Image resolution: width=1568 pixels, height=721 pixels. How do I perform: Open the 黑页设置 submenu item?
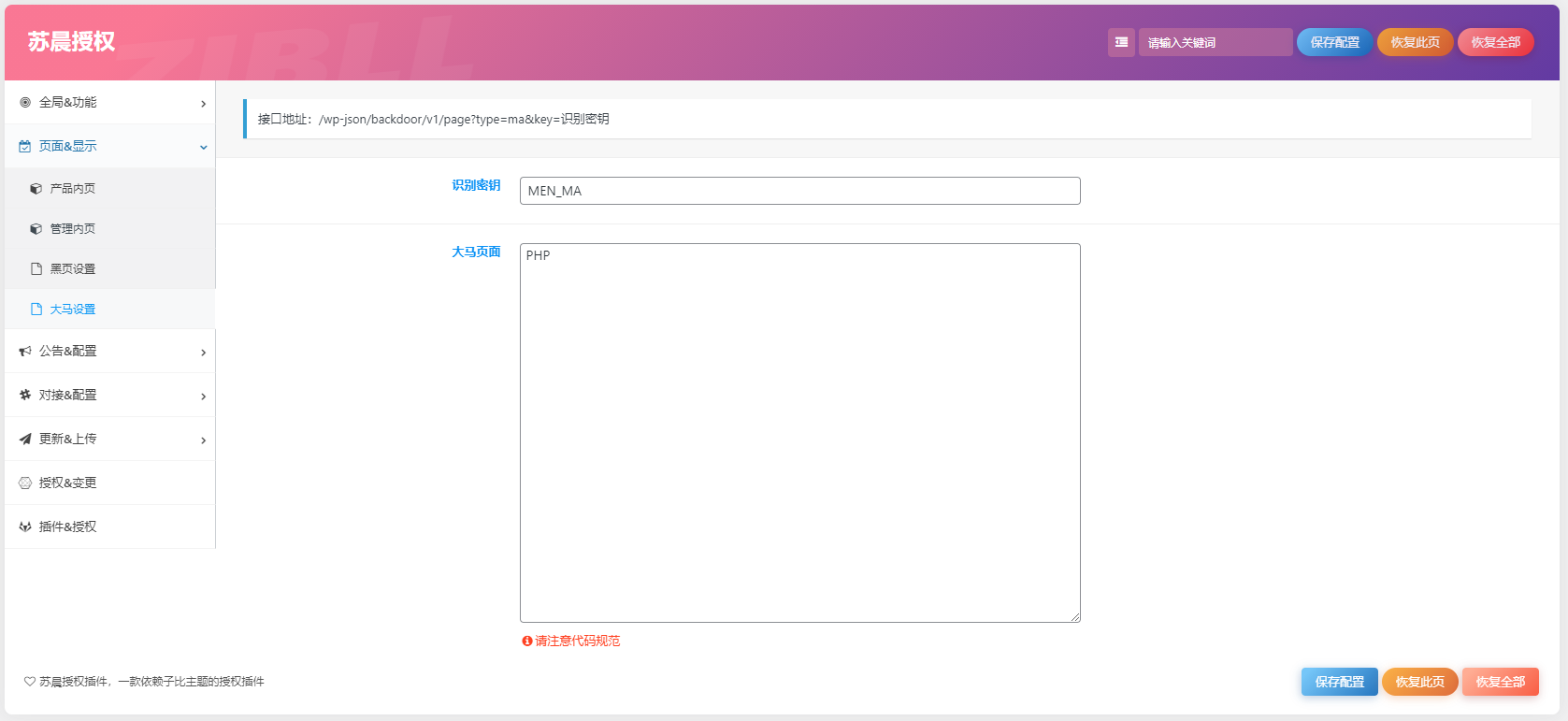click(109, 269)
